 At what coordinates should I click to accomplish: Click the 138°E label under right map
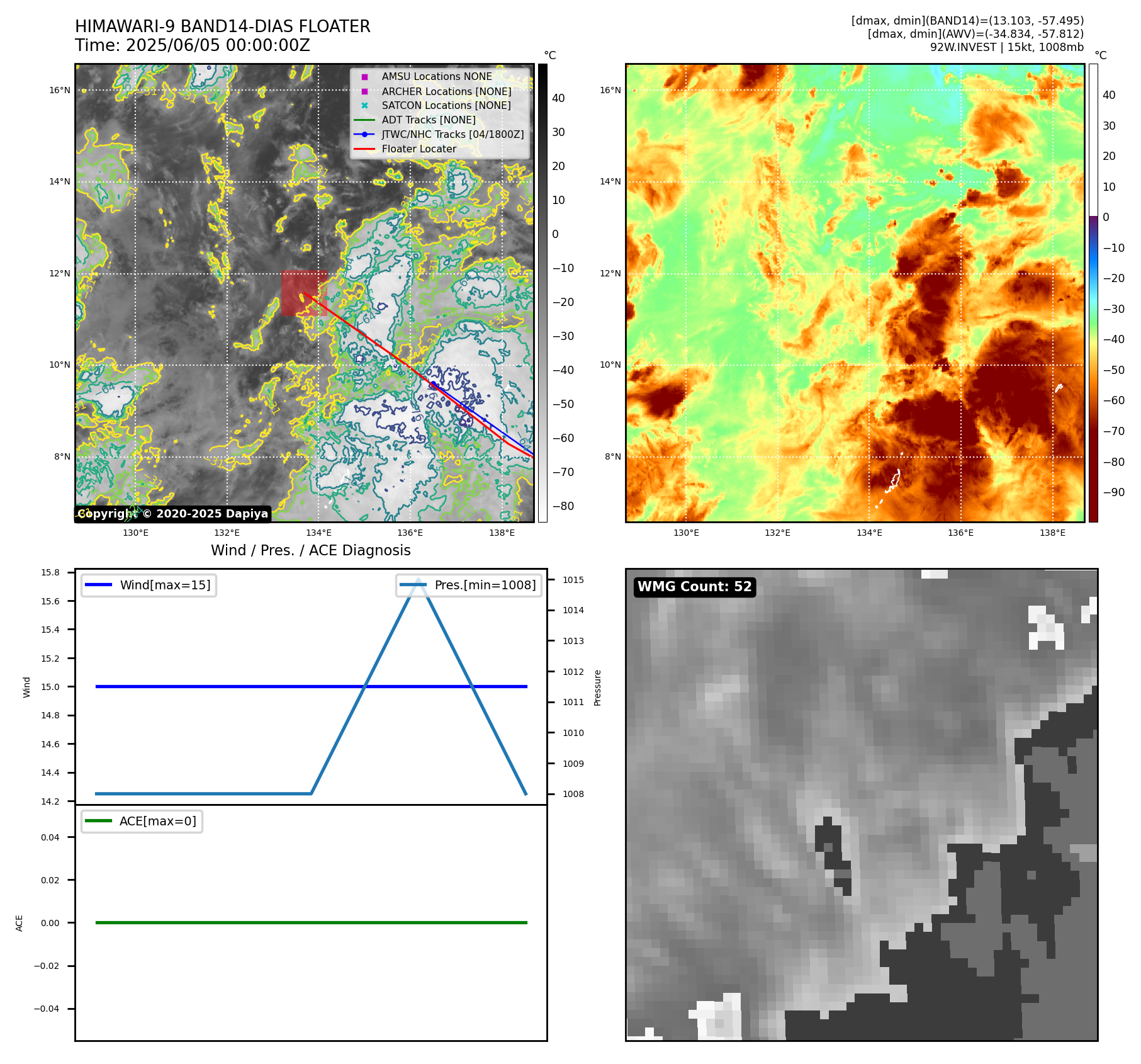(1052, 533)
